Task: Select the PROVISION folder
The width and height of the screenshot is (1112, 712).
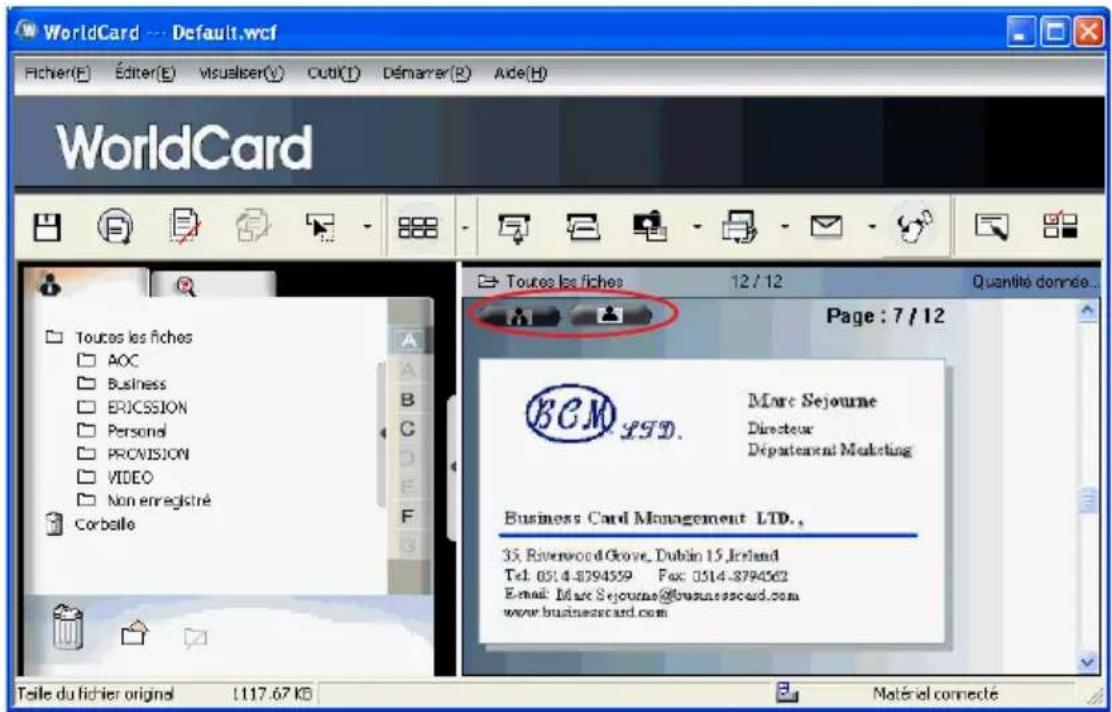Action: pos(133,454)
